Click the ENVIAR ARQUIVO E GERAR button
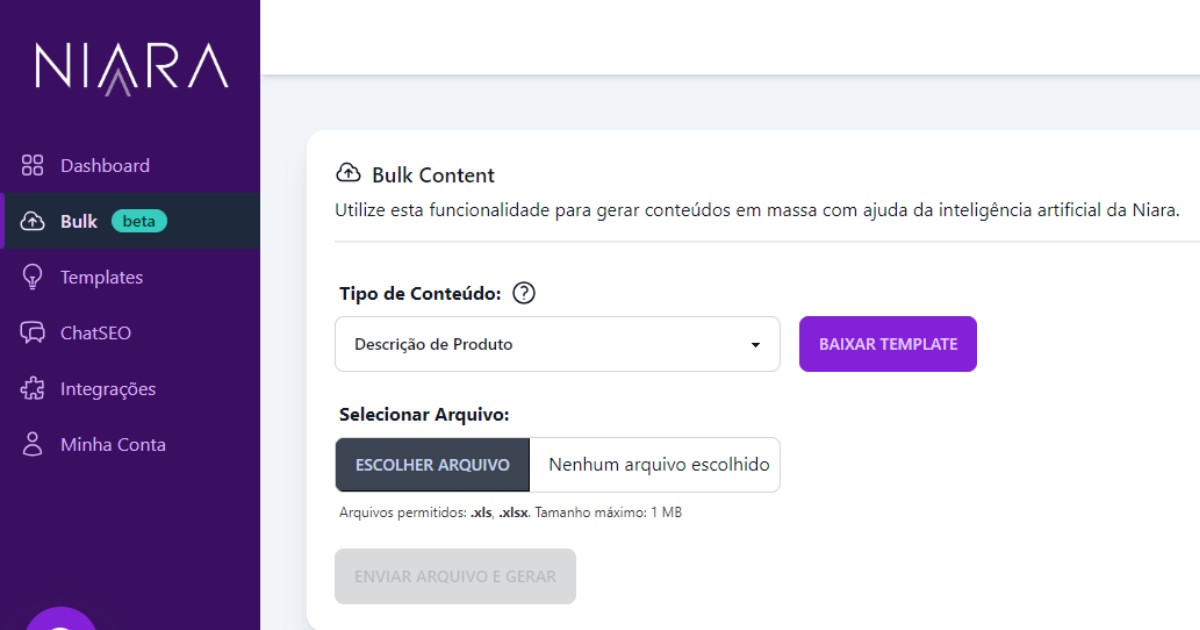1200x630 pixels. [455, 576]
